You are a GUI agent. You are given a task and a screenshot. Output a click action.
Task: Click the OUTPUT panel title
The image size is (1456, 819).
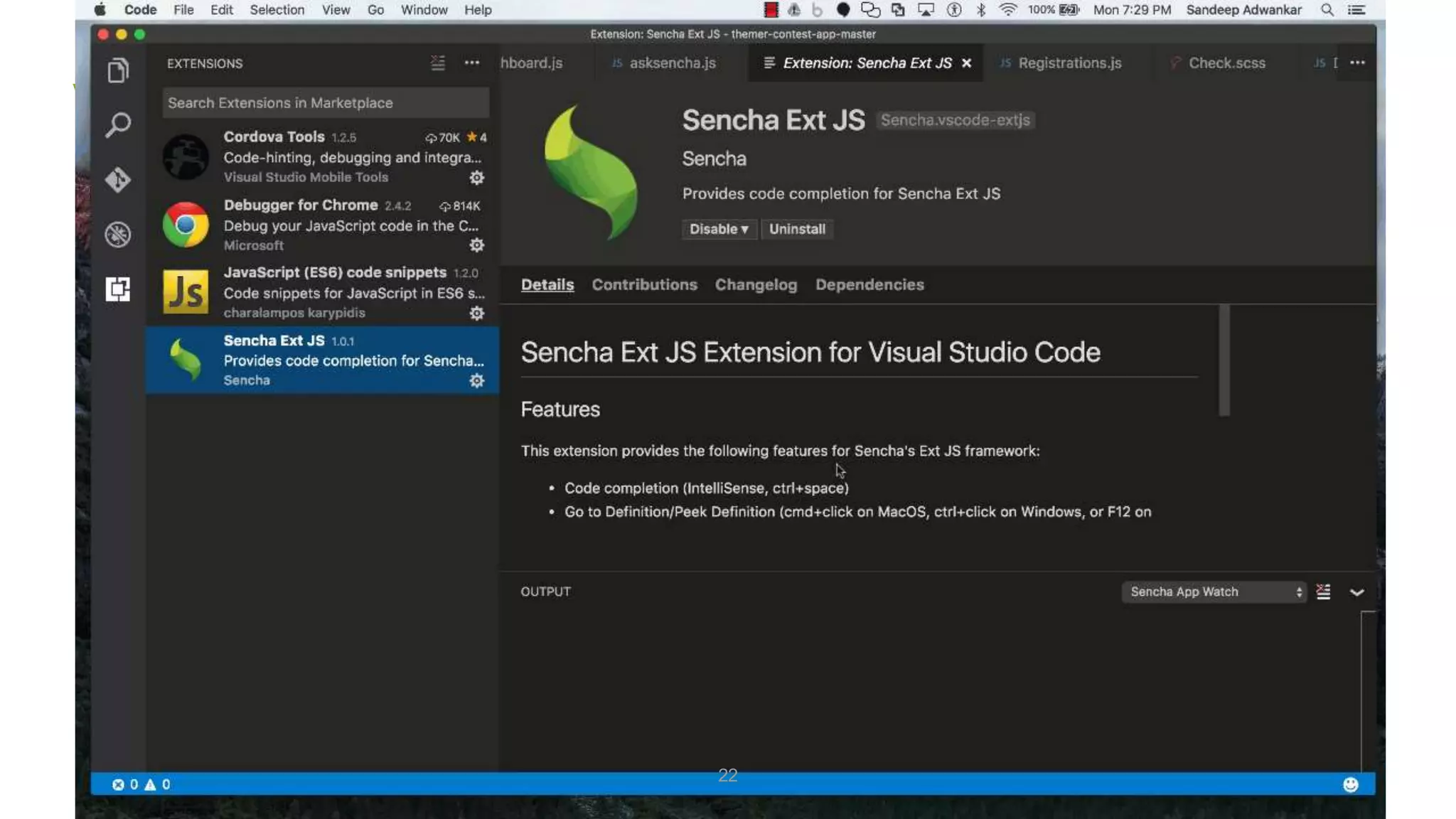point(545,591)
